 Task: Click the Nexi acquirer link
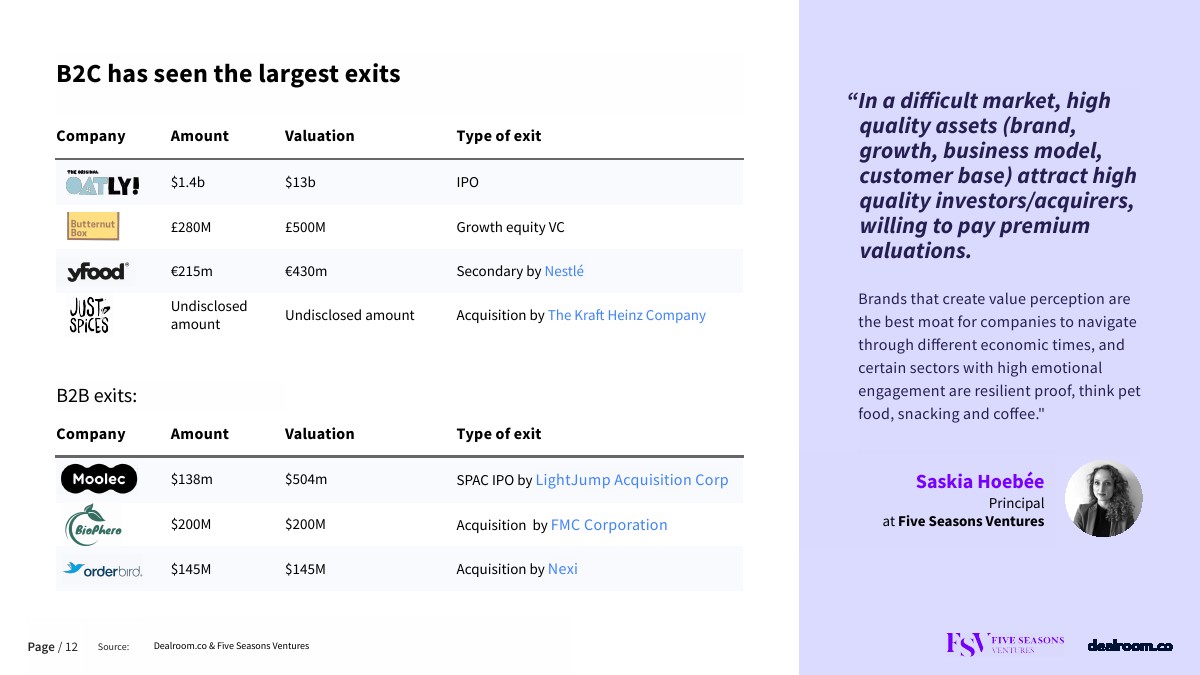click(x=563, y=569)
